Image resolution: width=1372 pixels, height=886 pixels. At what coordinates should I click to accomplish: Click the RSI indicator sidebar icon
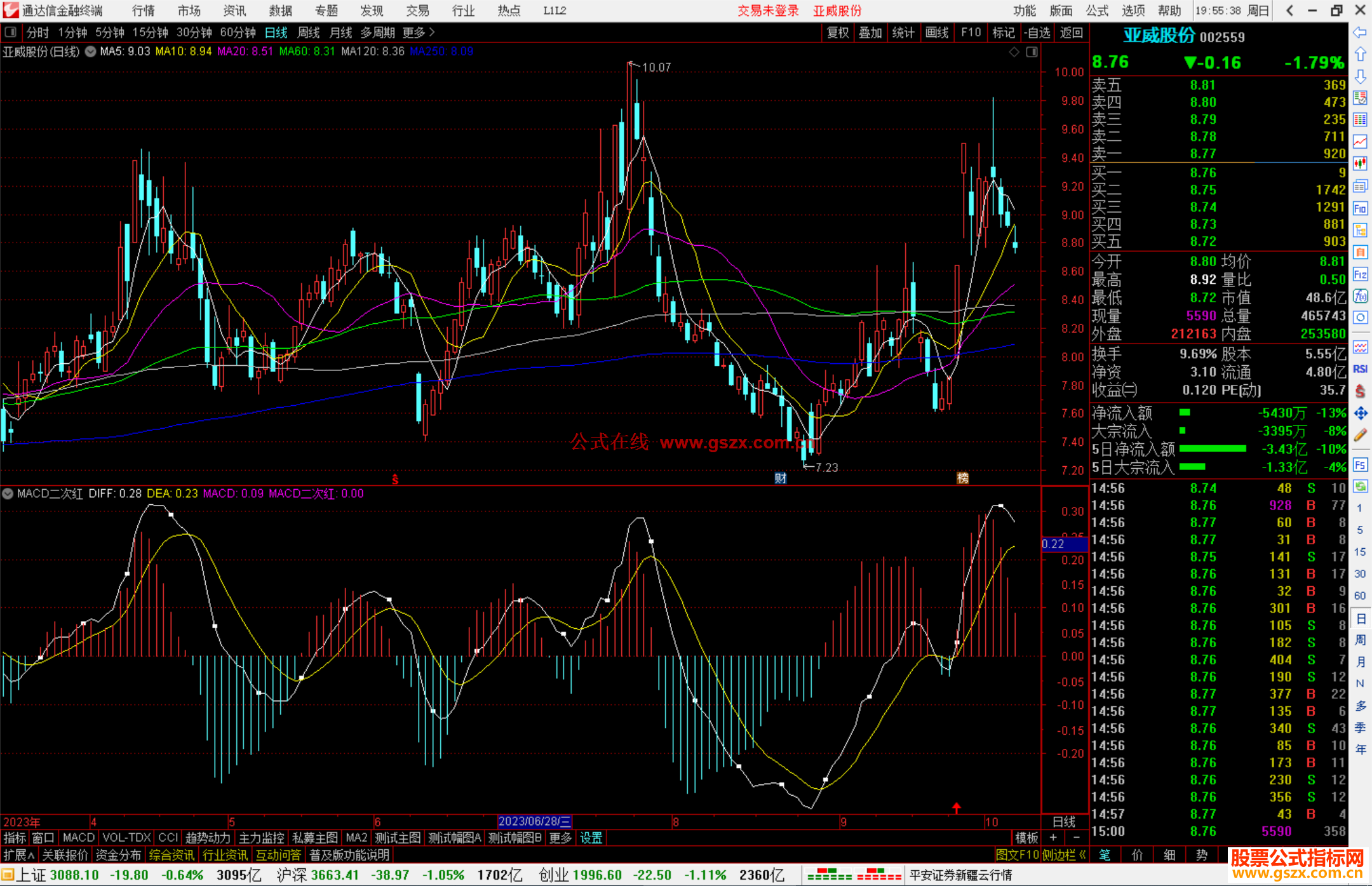(1360, 370)
